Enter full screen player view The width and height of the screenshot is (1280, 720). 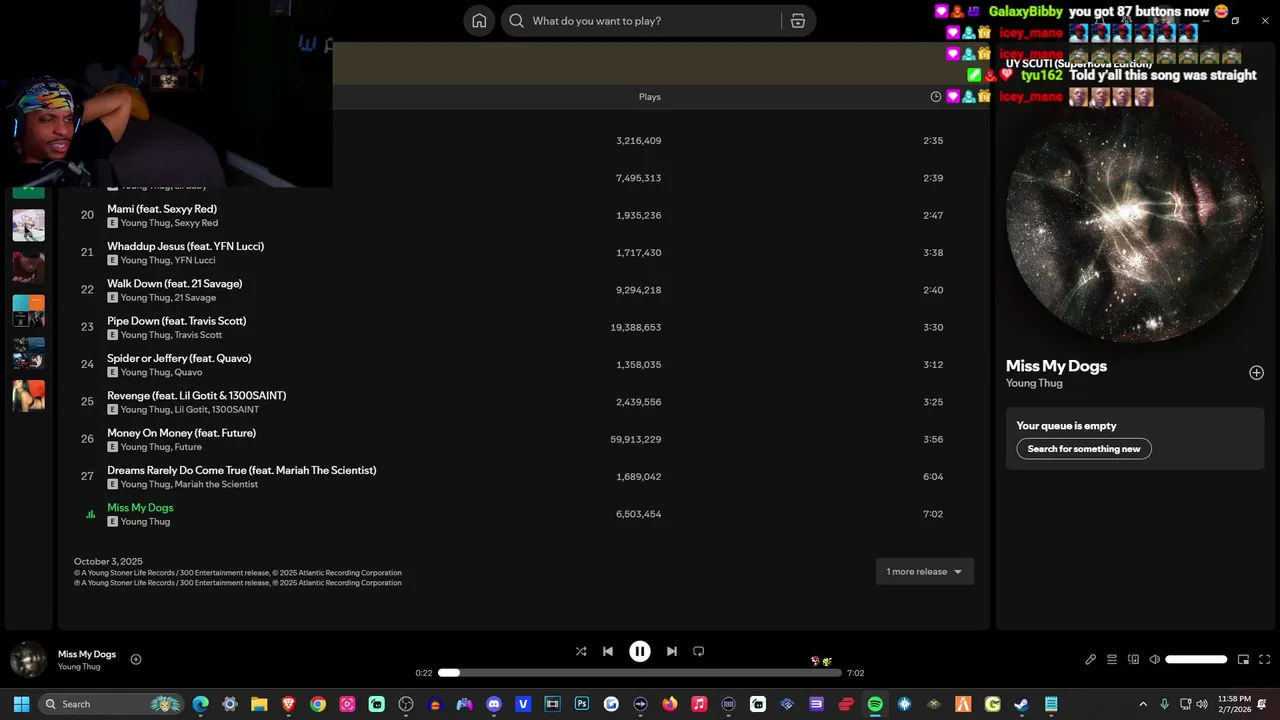(1265, 660)
